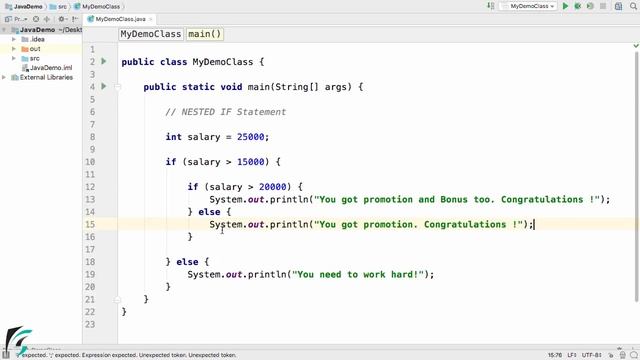Click the "Bonus too" println statement on line 13
Image resolution: width=640 pixels, height=360 pixels.
click(x=409, y=199)
